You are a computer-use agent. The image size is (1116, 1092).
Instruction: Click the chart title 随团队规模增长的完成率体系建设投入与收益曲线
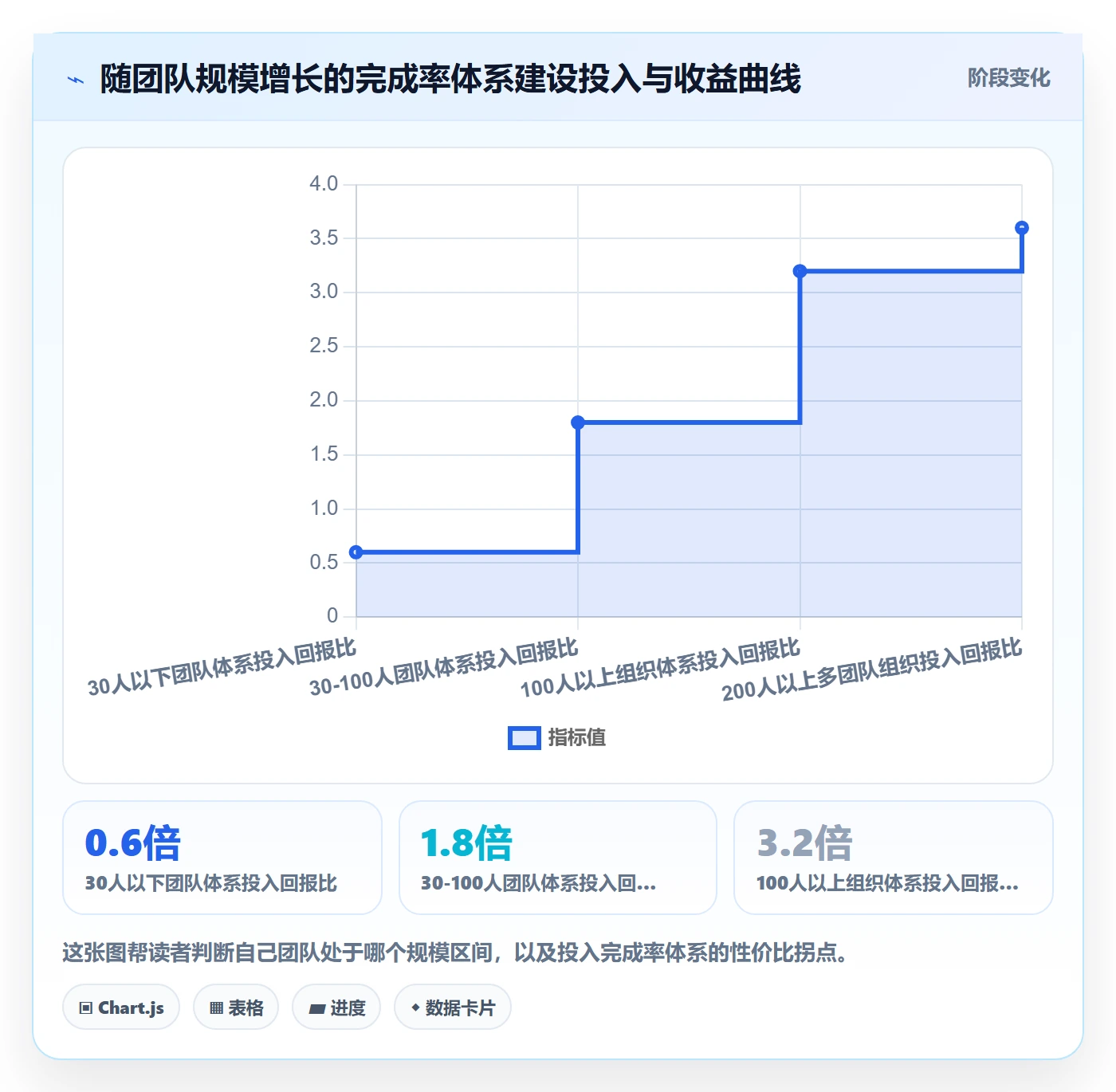[x=450, y=79]
